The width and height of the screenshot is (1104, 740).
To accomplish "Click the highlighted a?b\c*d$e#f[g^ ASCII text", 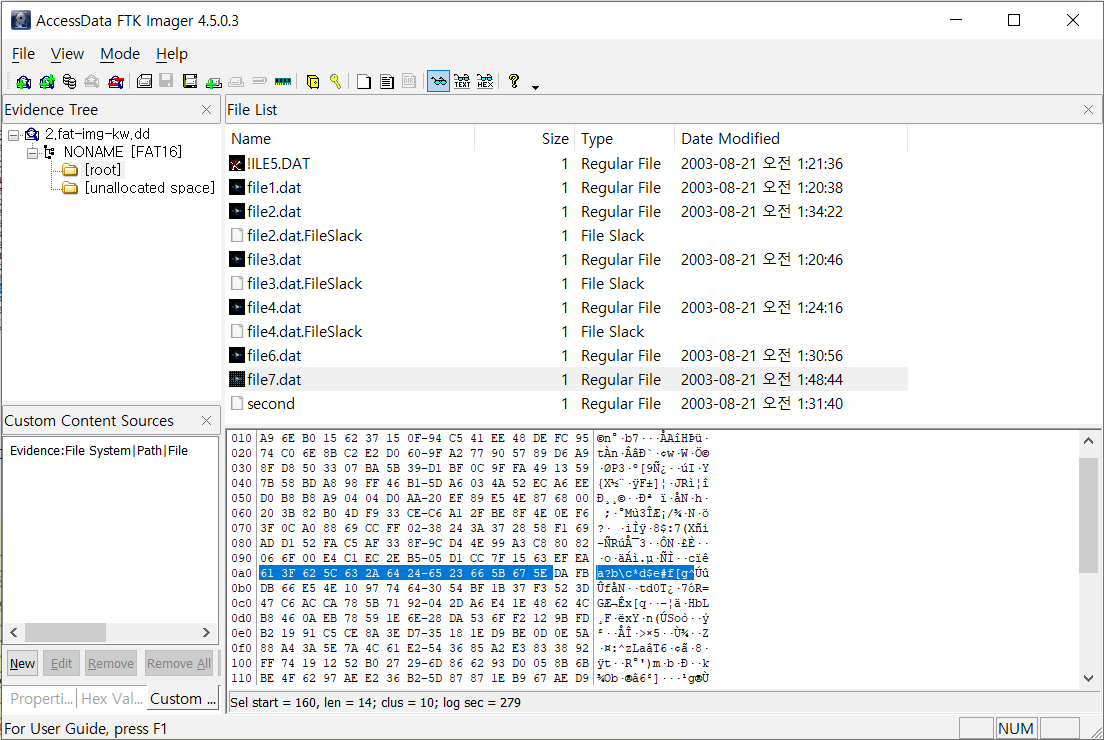I will pos(645,573).
